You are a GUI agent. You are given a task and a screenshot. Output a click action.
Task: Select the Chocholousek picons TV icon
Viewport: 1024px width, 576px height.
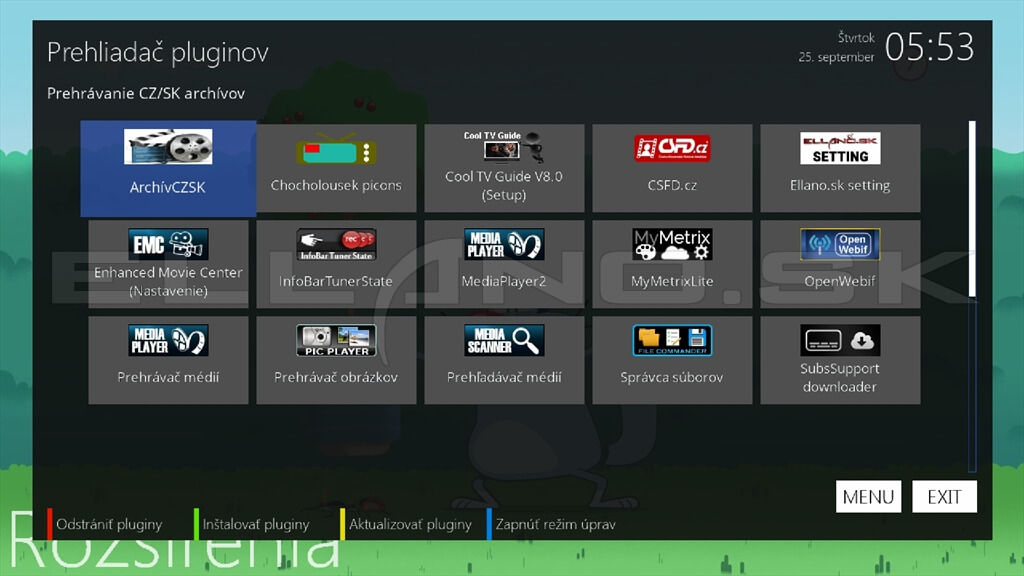[336, 150]
